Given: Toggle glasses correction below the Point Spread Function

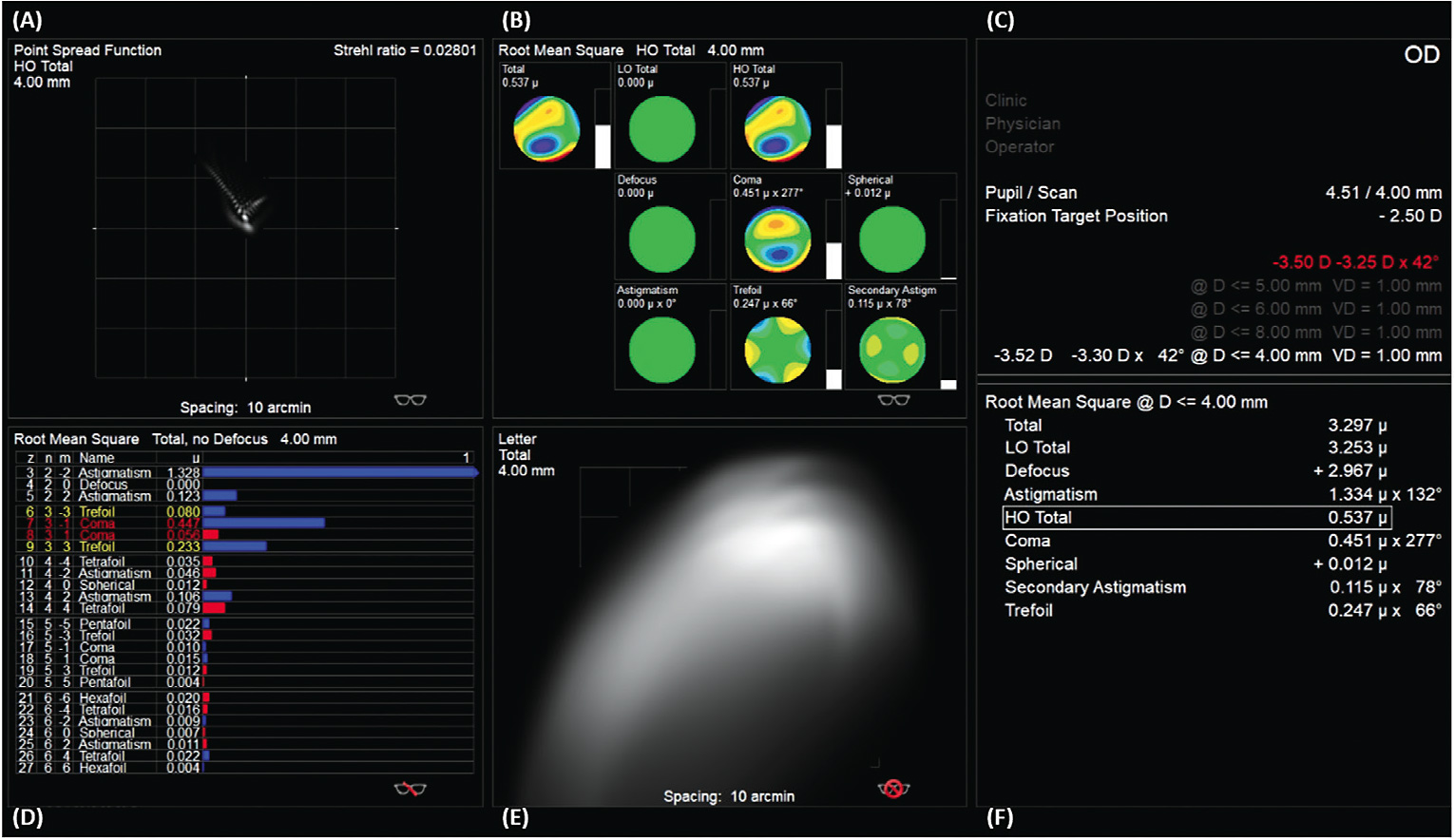Looking at the screenshot, I should coord(411,400).
